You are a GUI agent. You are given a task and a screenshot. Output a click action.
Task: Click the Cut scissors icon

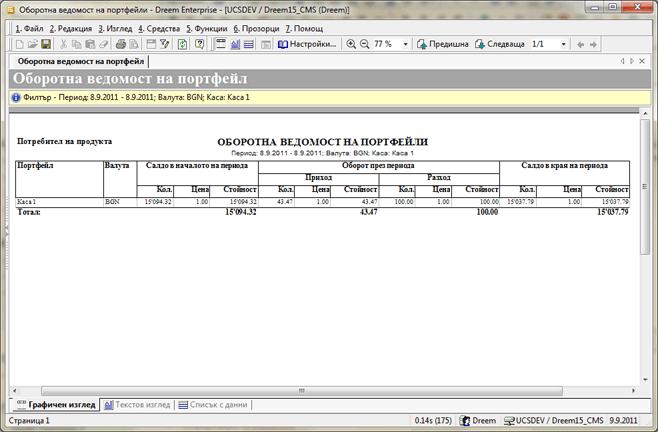63,44
